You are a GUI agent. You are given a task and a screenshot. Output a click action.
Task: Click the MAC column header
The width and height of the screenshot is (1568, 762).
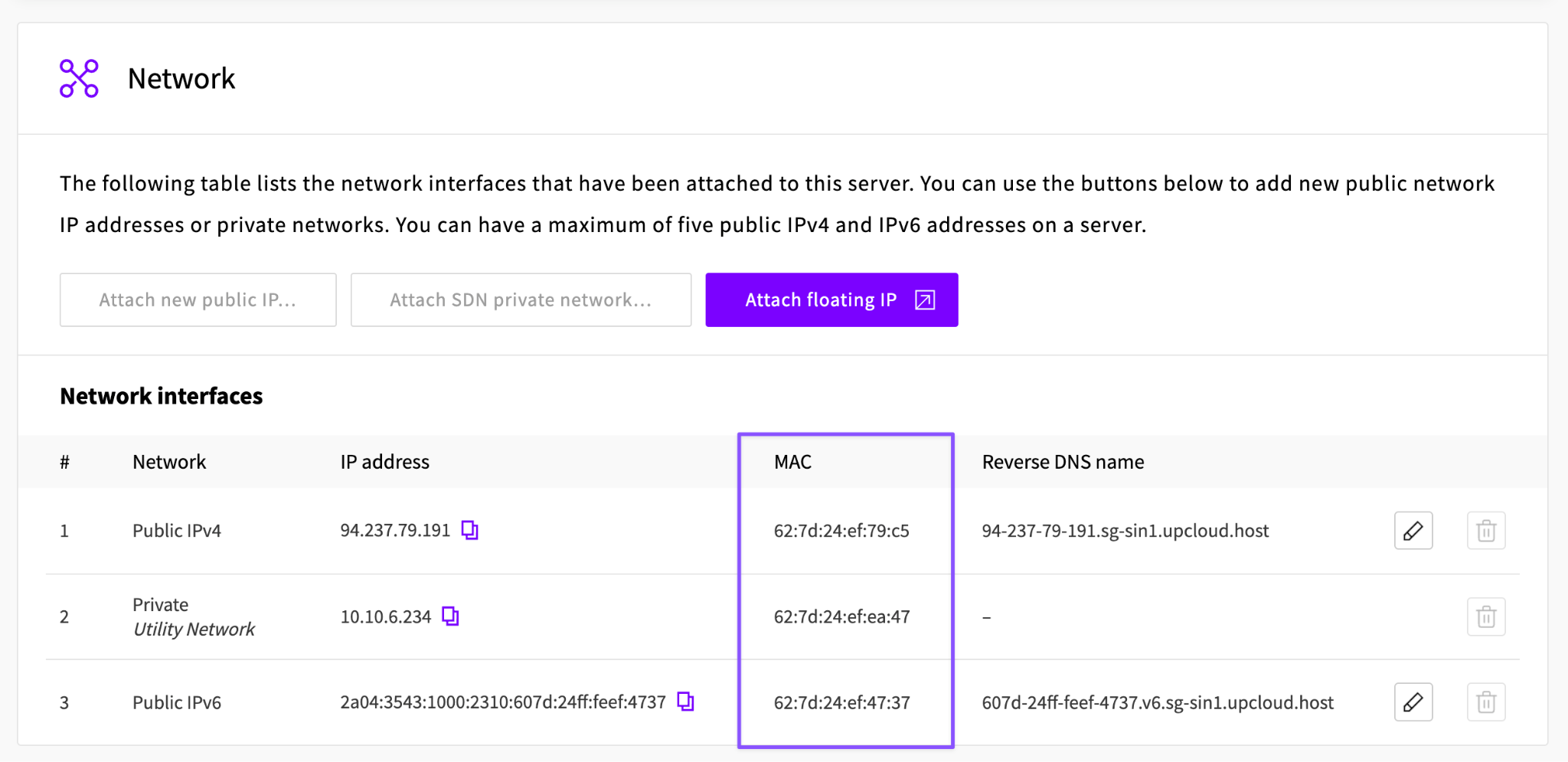click(792, 462)
